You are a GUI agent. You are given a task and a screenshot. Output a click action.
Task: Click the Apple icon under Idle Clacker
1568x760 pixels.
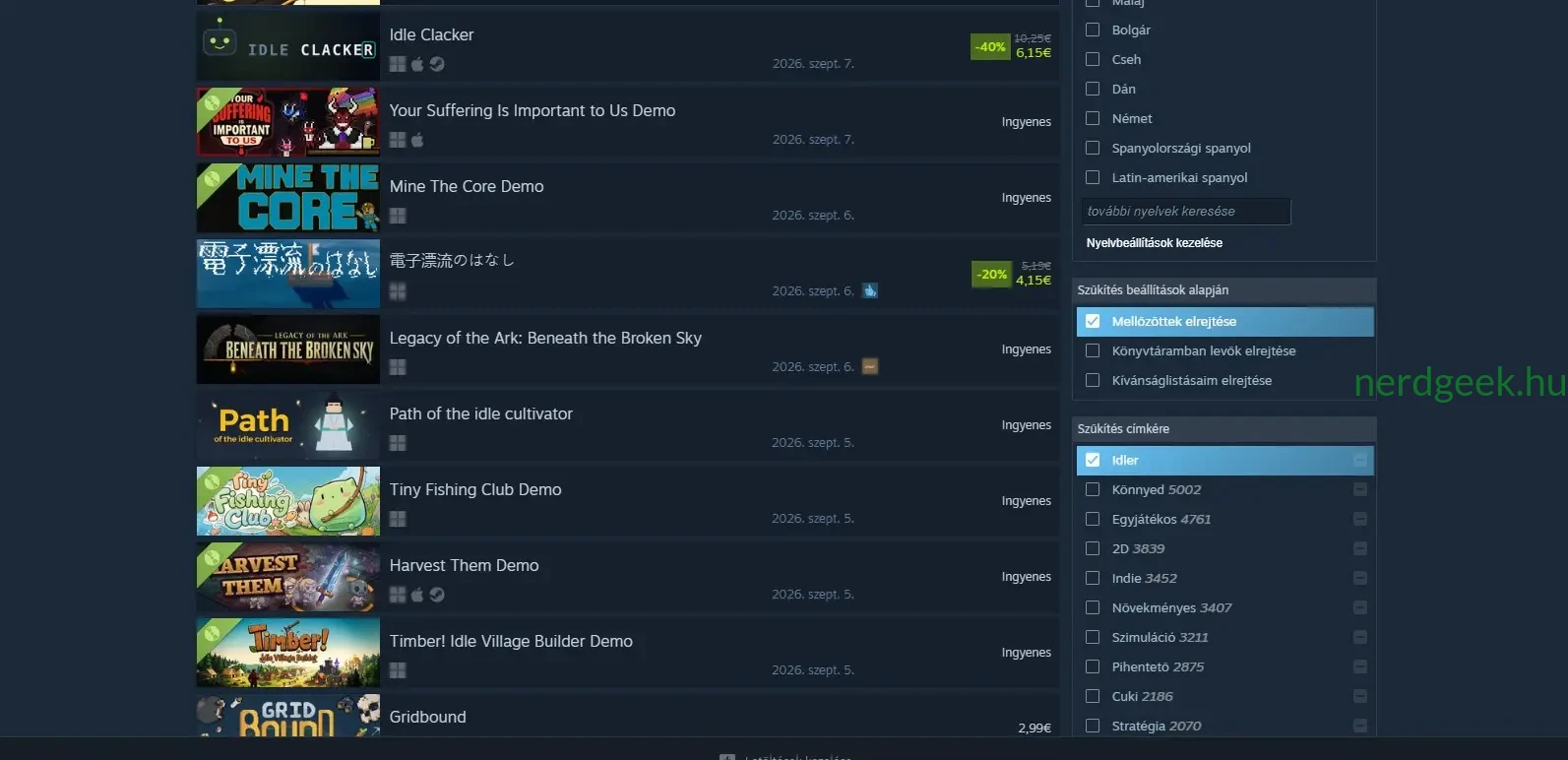pos(417,64)
